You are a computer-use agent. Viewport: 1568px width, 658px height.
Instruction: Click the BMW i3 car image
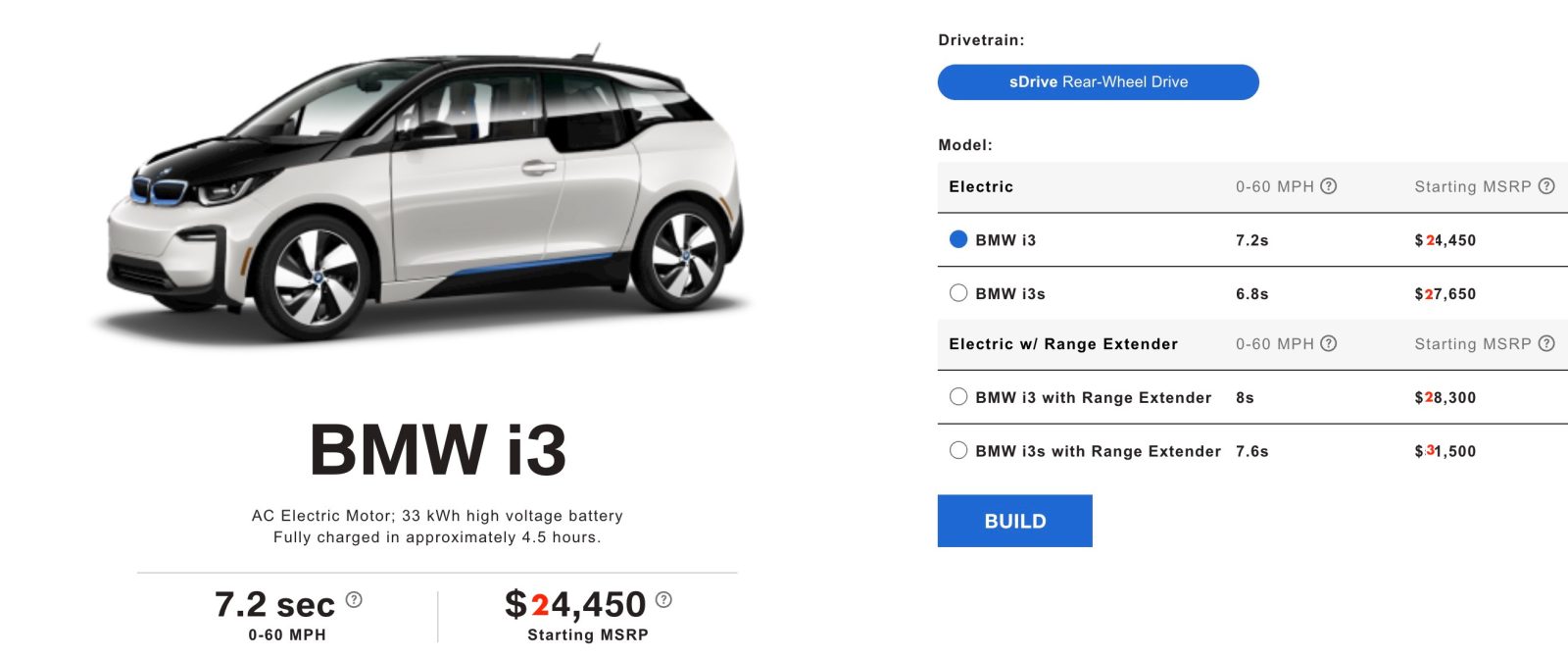pyautogui.click(x=421, y=196)
